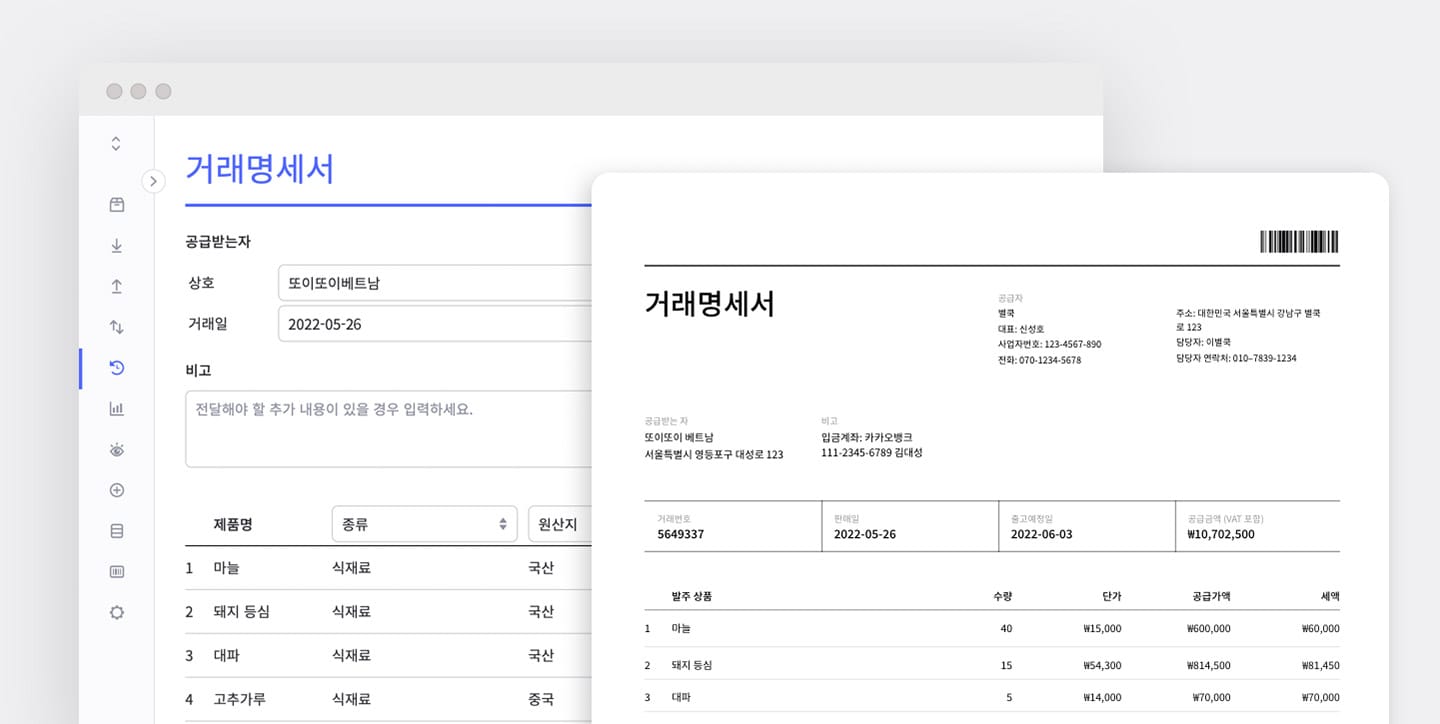Click the add new item plus icon

116,489
